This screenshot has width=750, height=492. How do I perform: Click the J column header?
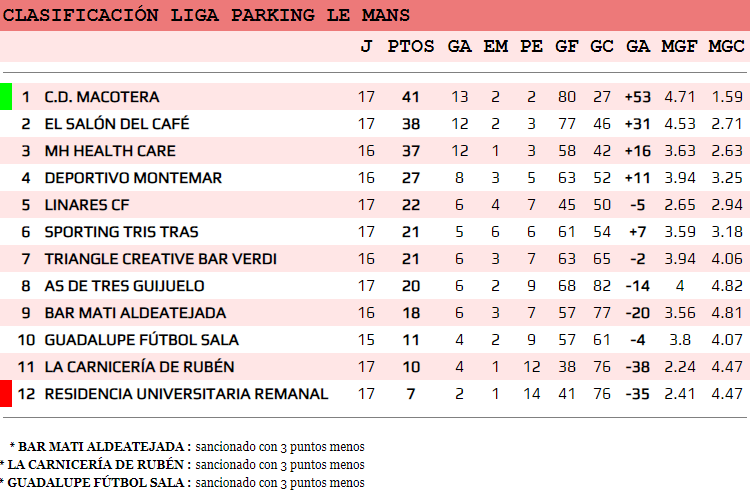tap(366, 46)
